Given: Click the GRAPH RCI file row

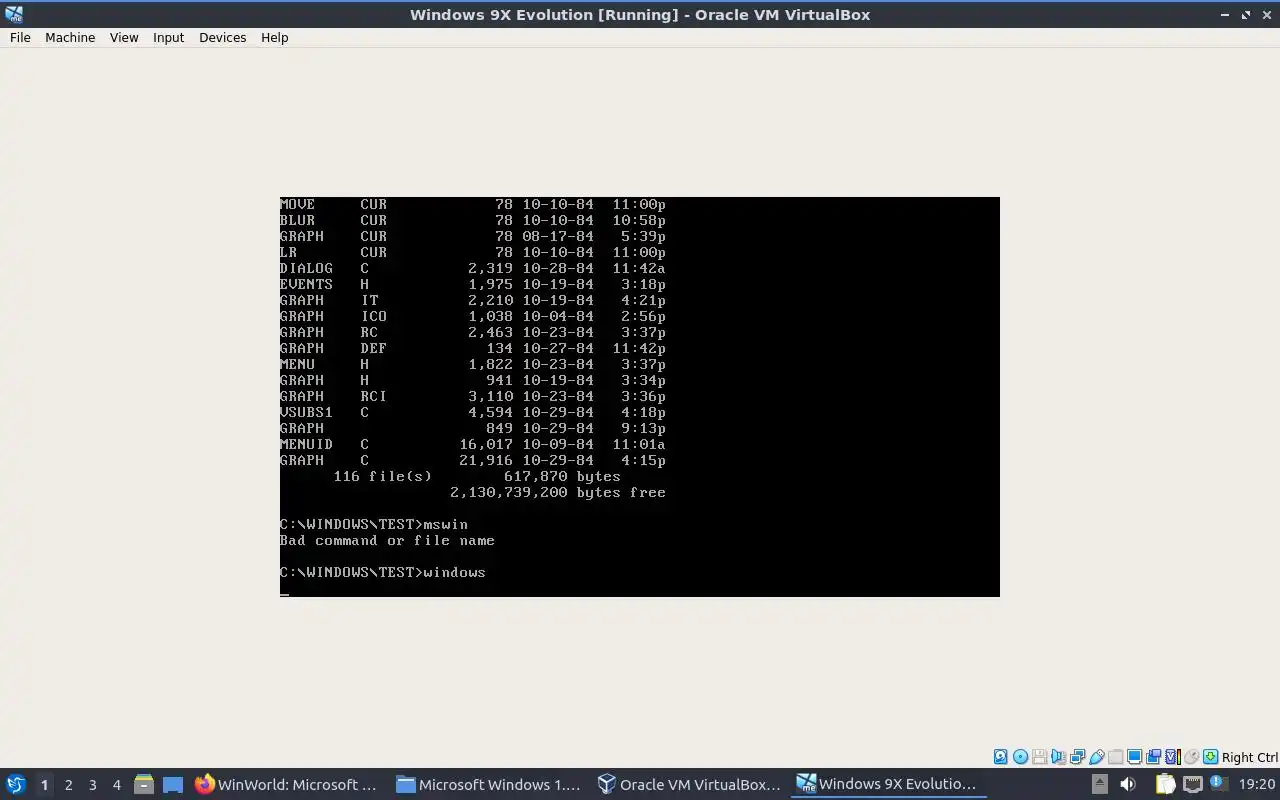Looking at the screenshot, I should pos(473,396).
